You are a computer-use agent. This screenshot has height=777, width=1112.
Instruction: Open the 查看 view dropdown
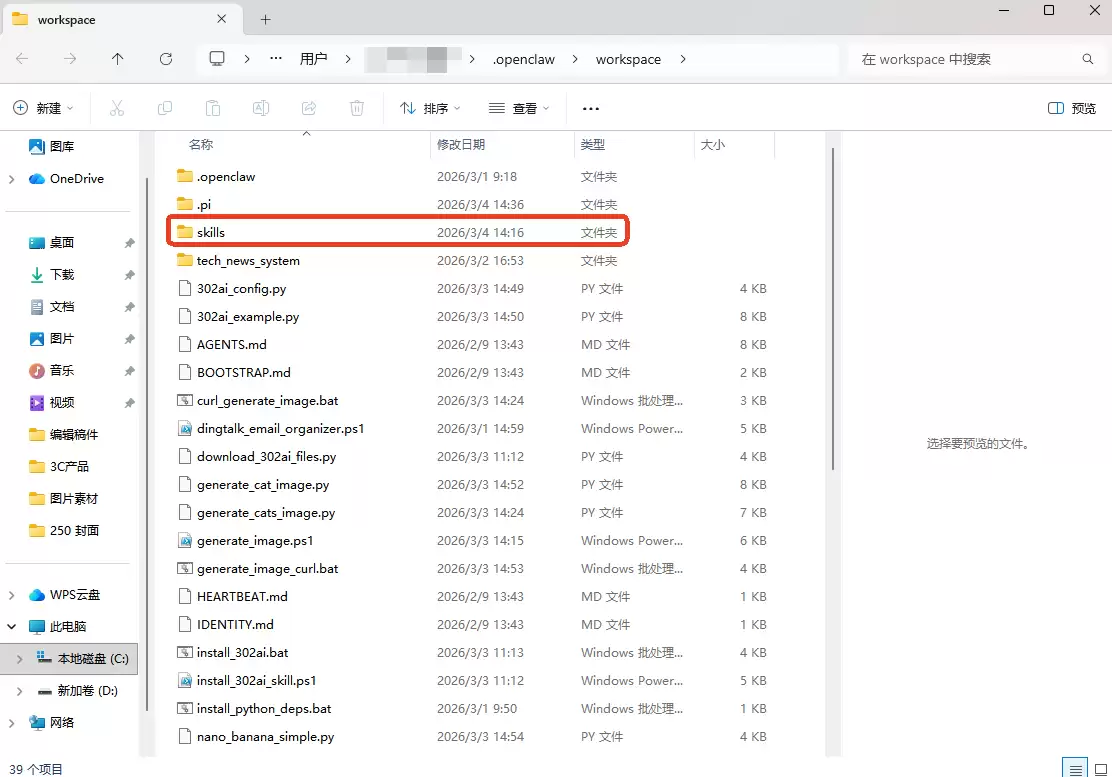point(519,108)
